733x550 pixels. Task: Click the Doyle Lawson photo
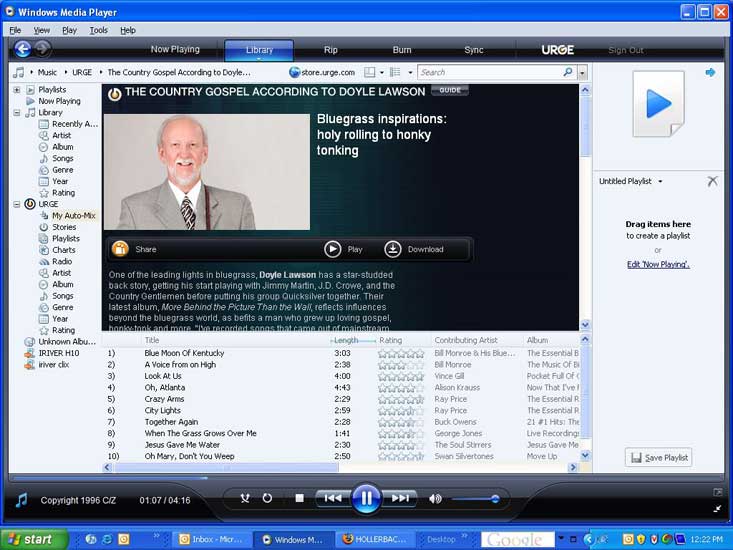tap(207, 172)
